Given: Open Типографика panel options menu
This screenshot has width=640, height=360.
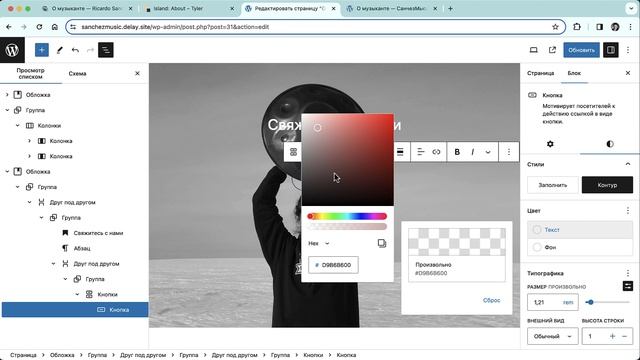Looking at the screenshot, I should 628,273.
